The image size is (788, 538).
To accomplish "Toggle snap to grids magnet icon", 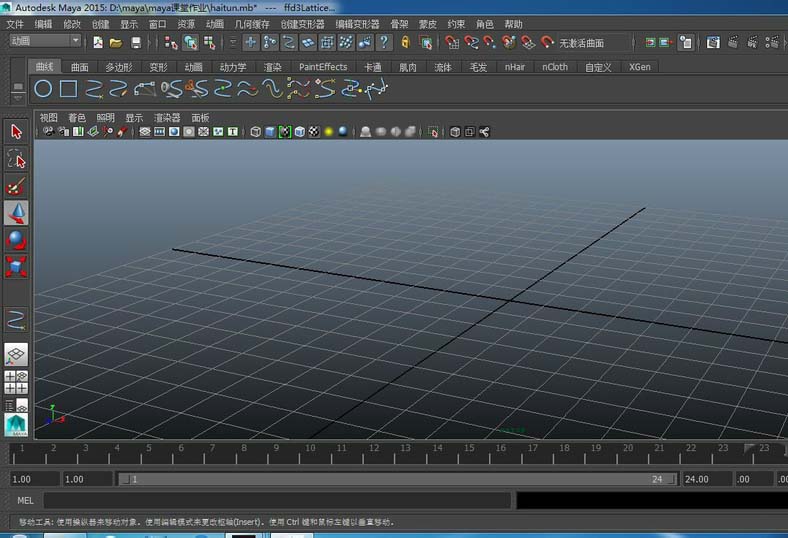I will [452, 43].
